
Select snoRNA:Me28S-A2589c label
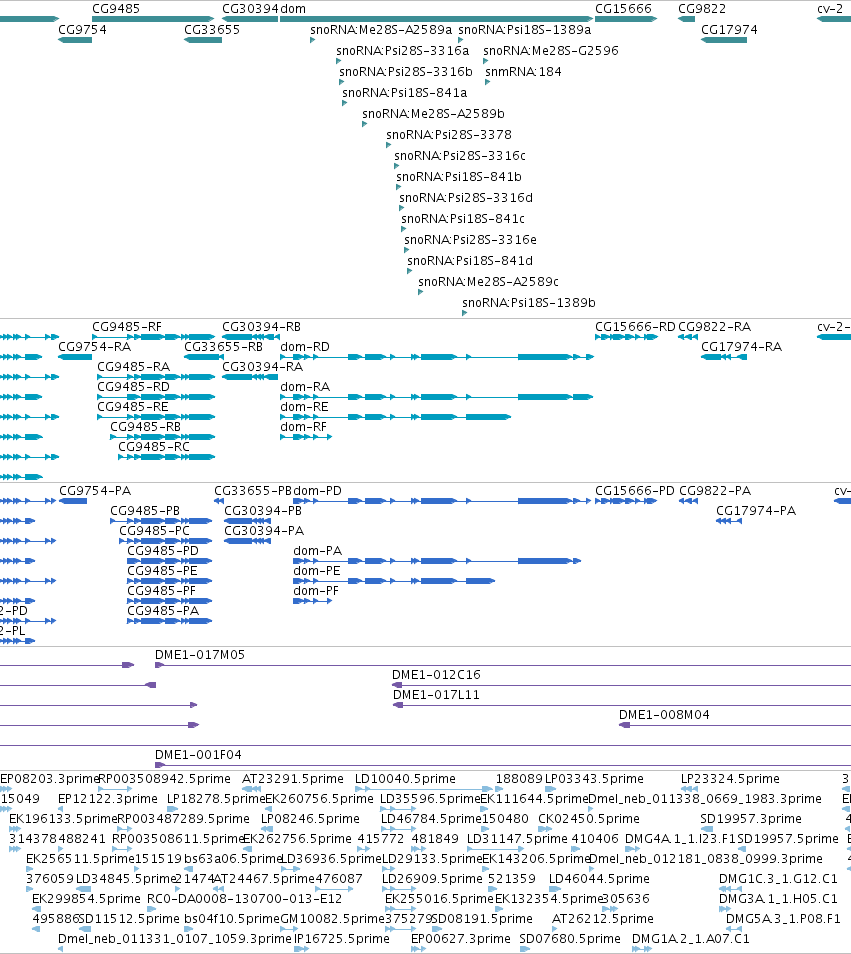tap(488, 281)
